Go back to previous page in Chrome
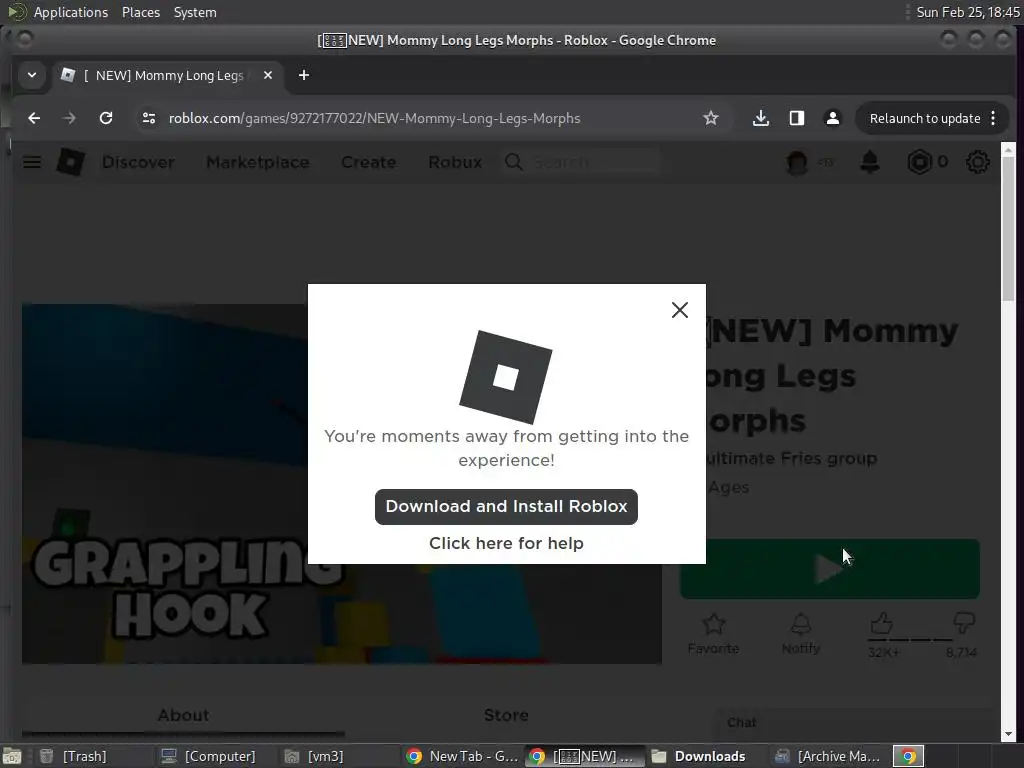The image size is (1024, 768). pos(34,118)
